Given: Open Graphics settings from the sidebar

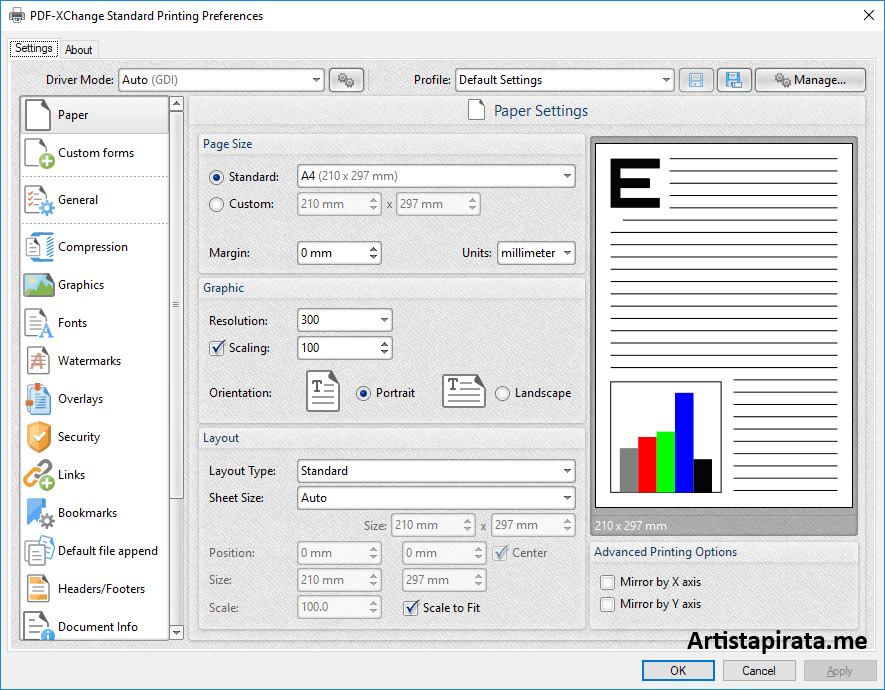Looking at the screenshot, I should coord(37,285).
